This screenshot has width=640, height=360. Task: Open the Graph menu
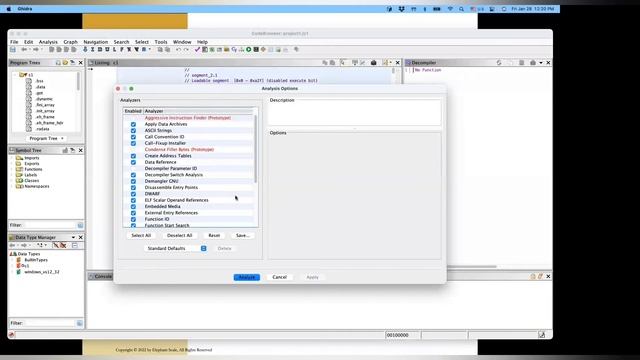pyautogui.click(x=70, y=42)
